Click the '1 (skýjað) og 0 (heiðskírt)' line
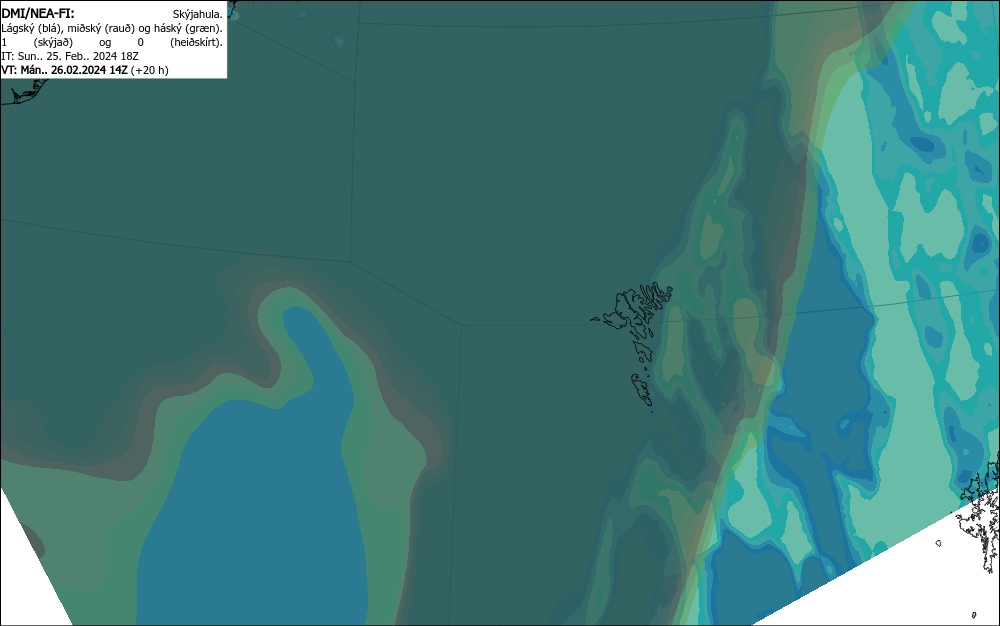This screenshot has height=626, width=1000. coord(112,42)
